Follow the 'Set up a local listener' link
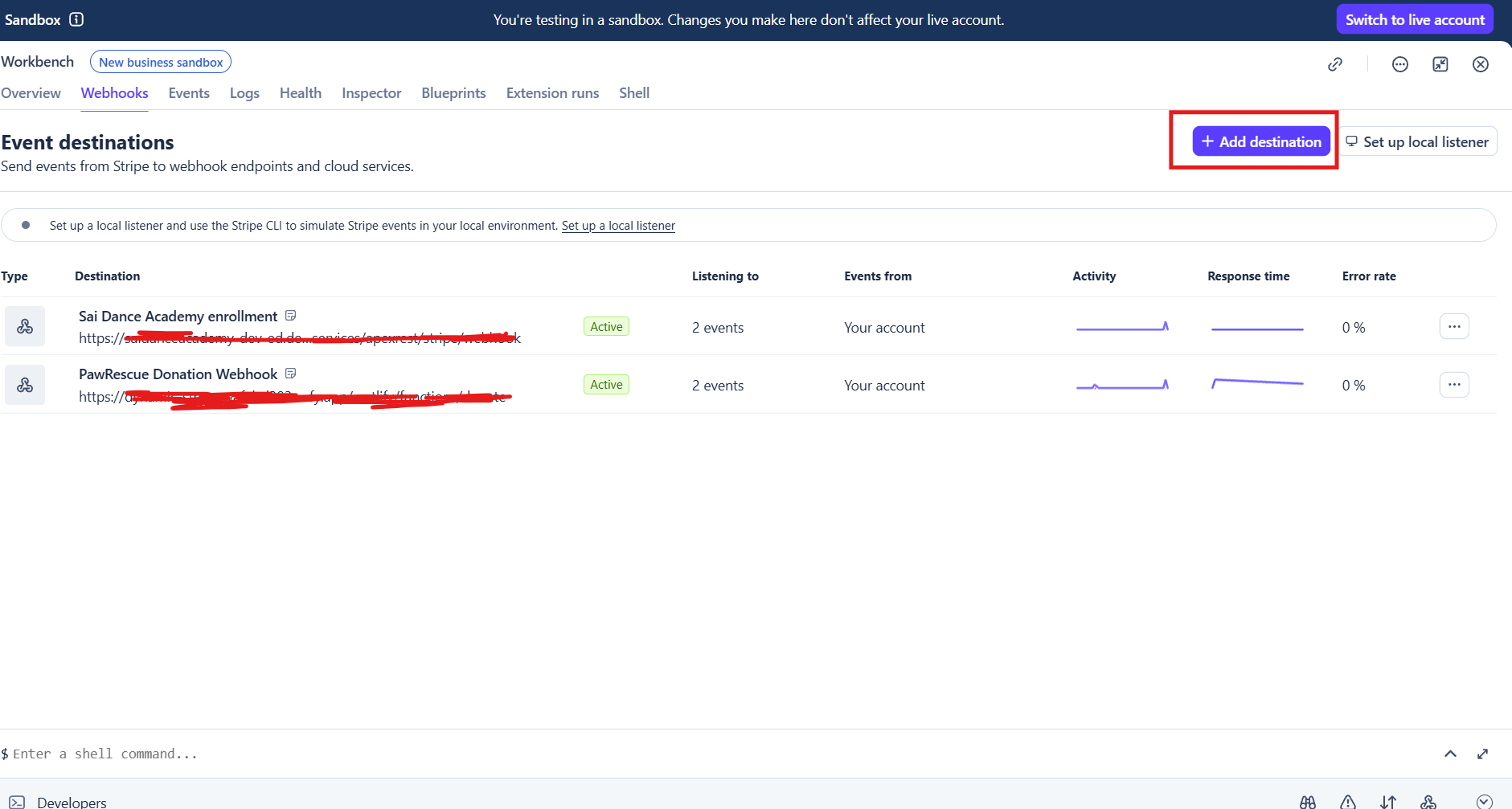This screenshot has height=809, width=1512. tap(618, 226)
